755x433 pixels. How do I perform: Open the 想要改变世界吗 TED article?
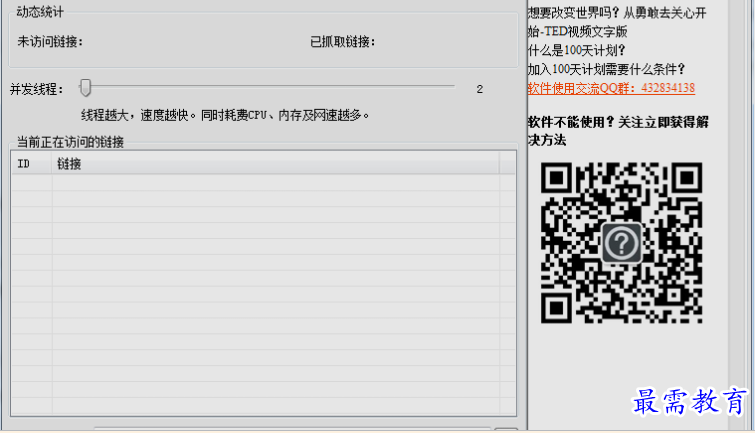click(617, 22)
